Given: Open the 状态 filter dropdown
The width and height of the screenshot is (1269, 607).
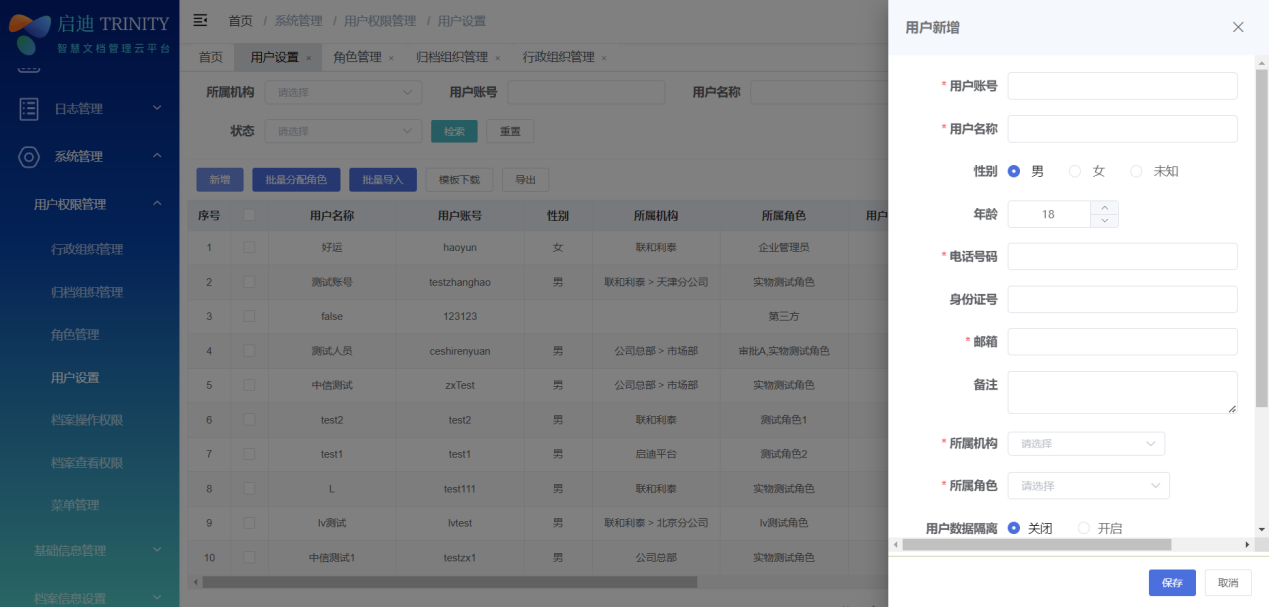Looking at the screenshot, I should [343, 131].
